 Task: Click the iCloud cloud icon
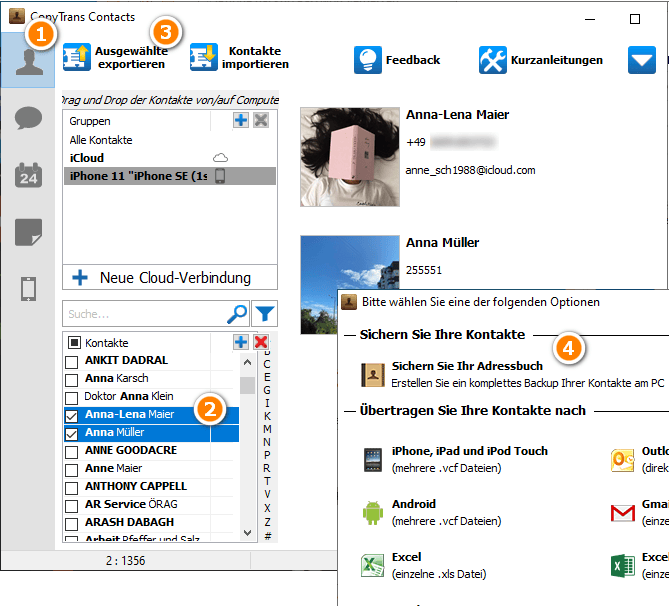220,158
